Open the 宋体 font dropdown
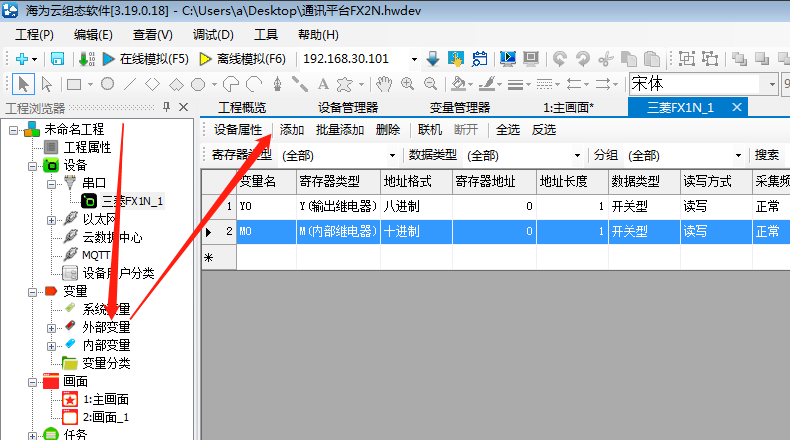Image resolution: width=790 pixels, height=440 pixels. click(x=772, y=84)
